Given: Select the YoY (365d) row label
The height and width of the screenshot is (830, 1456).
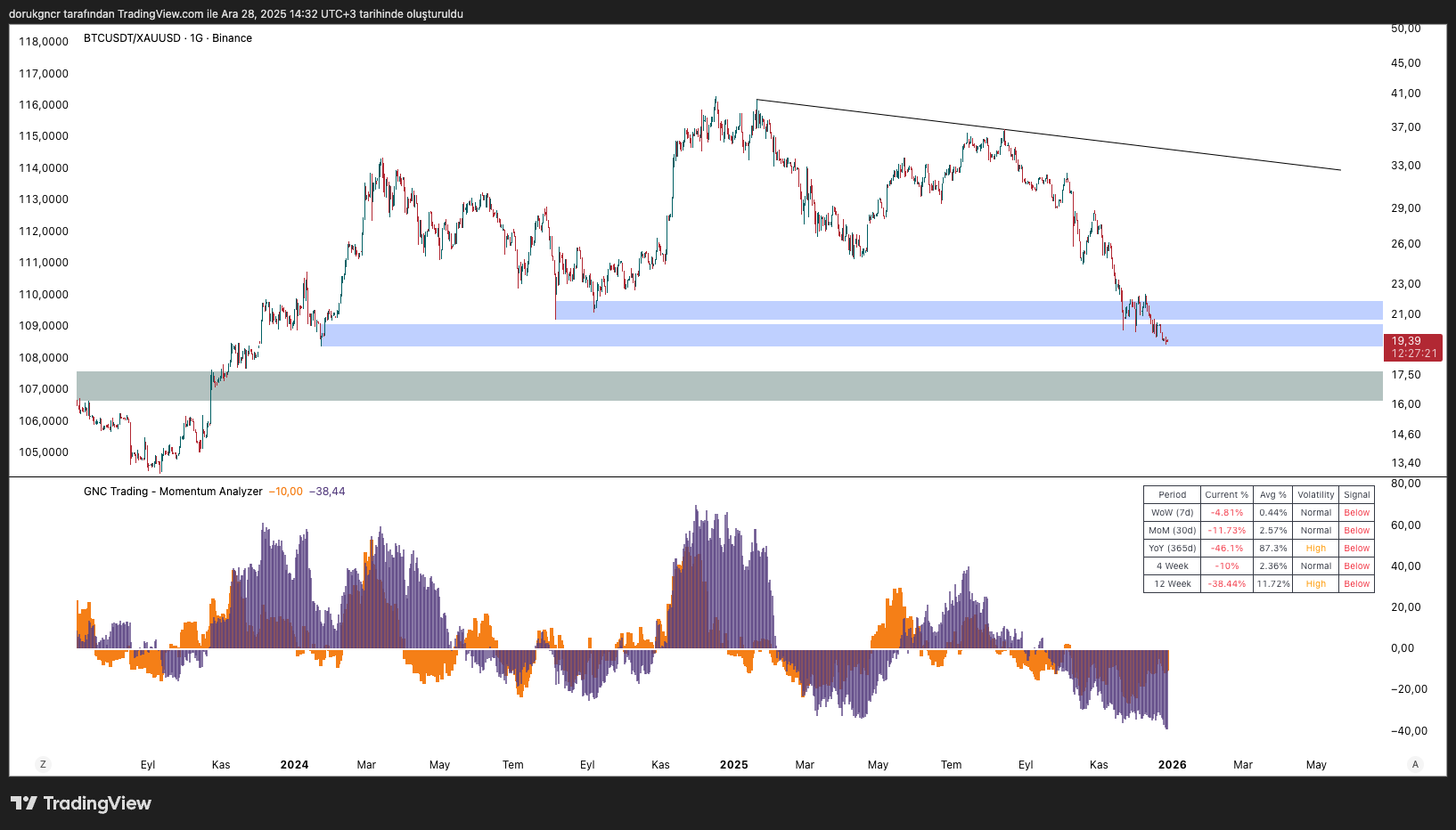Looking at the screenshot, I should tap(1172, 549).
